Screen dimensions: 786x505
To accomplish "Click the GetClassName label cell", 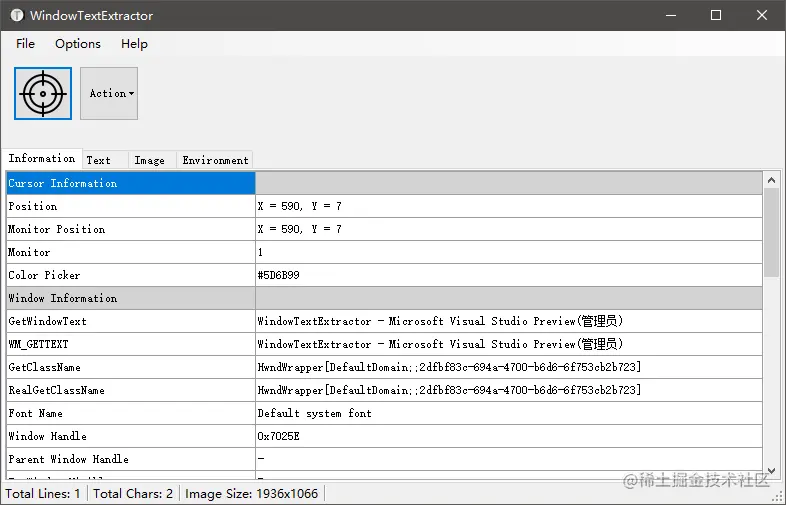I will 131,368.
